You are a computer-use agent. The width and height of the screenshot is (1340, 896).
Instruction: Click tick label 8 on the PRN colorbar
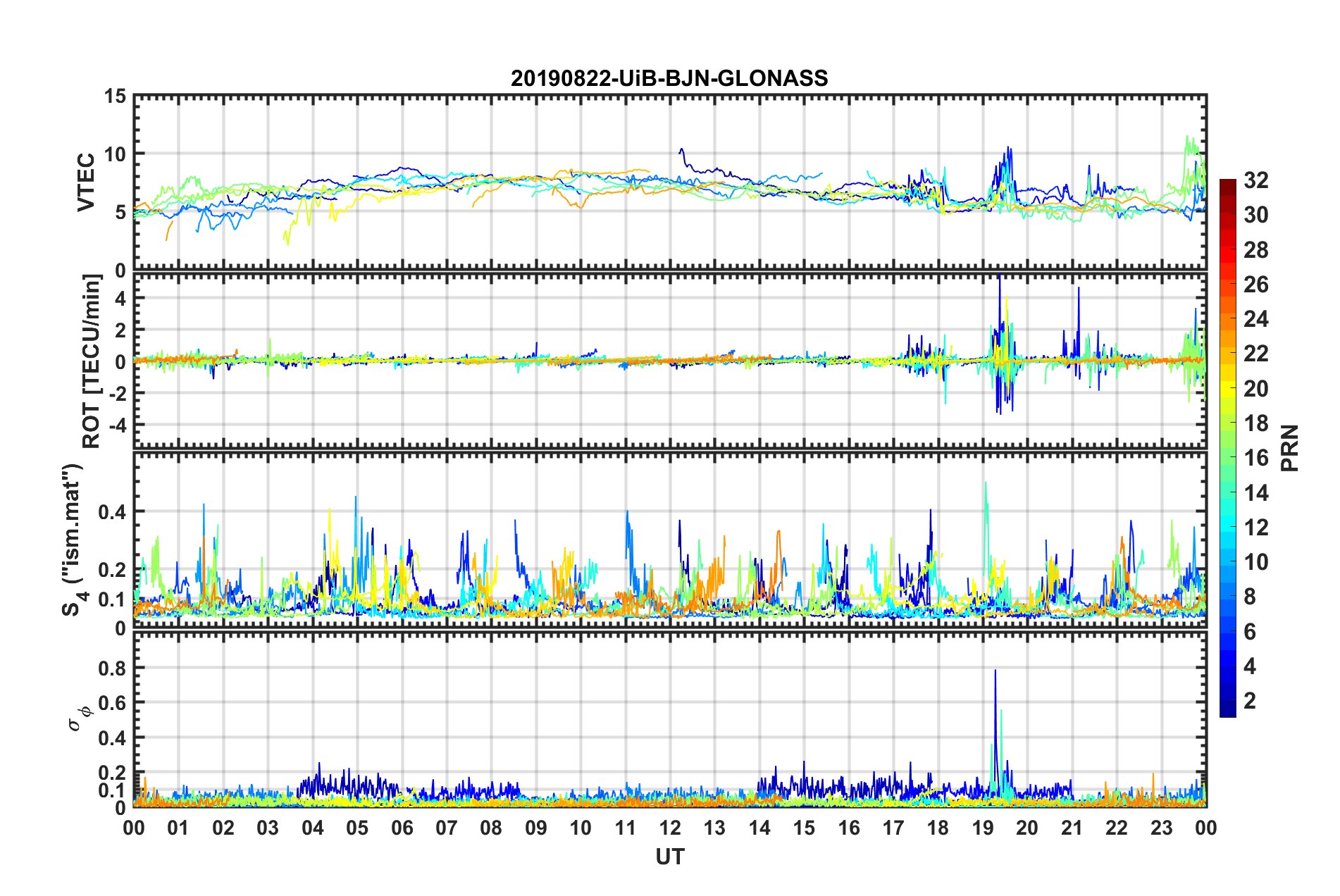[1250, 597]
